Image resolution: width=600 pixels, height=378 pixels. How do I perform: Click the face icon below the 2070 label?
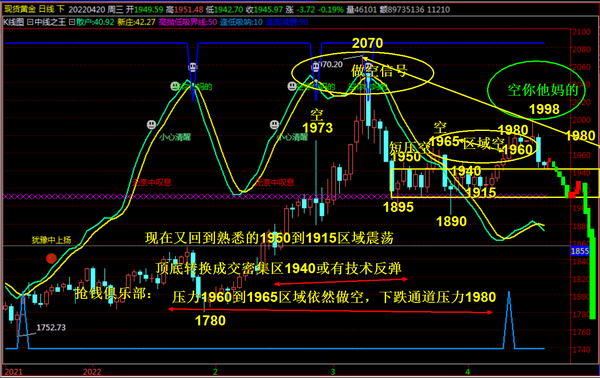[x=368, y=69]
